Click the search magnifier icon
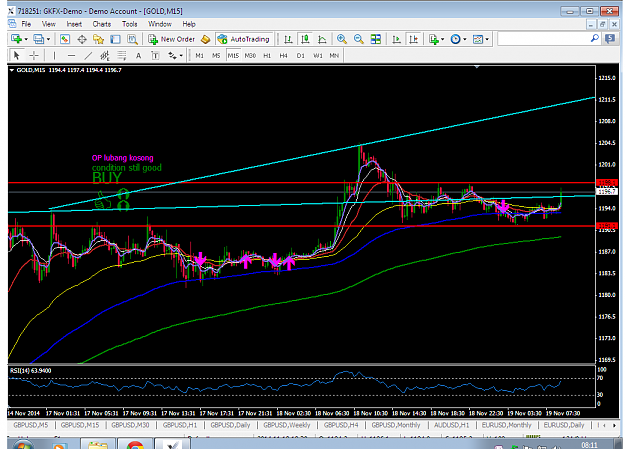The image size is (625, 449). tap(594, 39)
